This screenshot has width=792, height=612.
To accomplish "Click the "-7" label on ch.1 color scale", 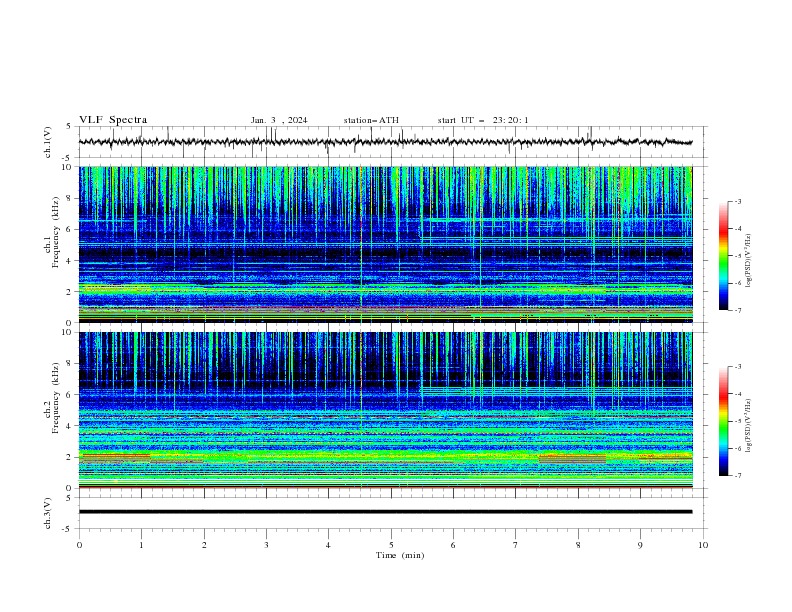I will [738, 310].
